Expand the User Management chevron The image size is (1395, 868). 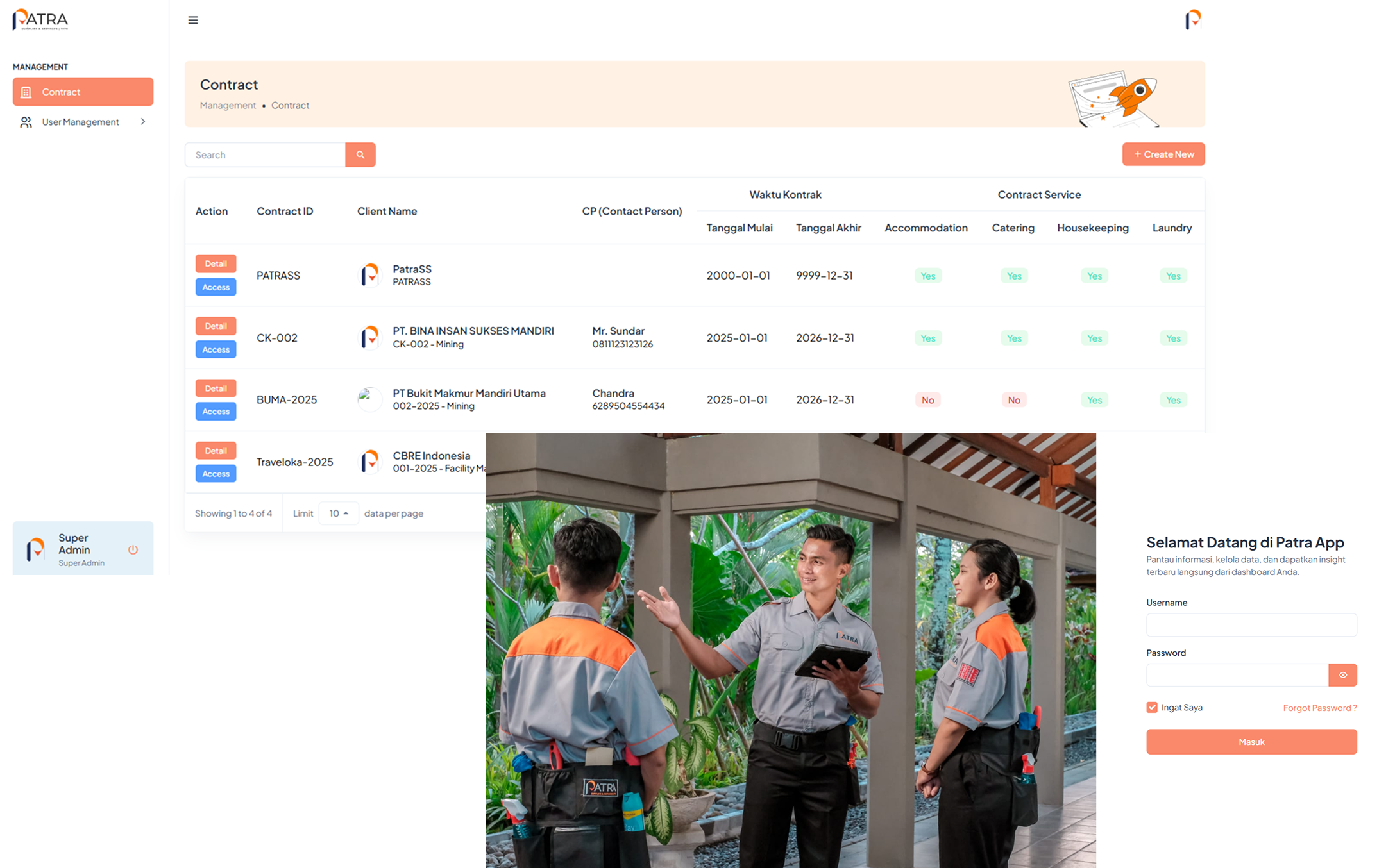click(142, 122)
